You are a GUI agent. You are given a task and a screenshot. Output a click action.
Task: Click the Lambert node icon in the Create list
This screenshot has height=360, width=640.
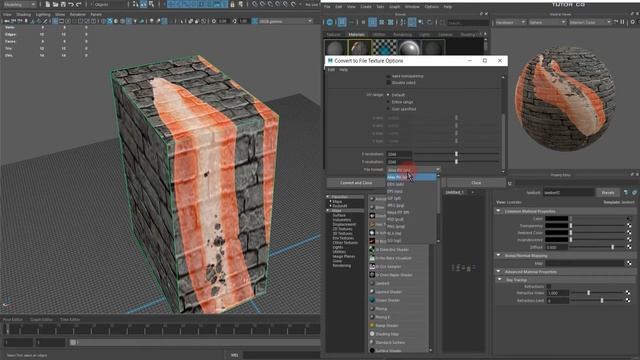(x=372, y=283)
